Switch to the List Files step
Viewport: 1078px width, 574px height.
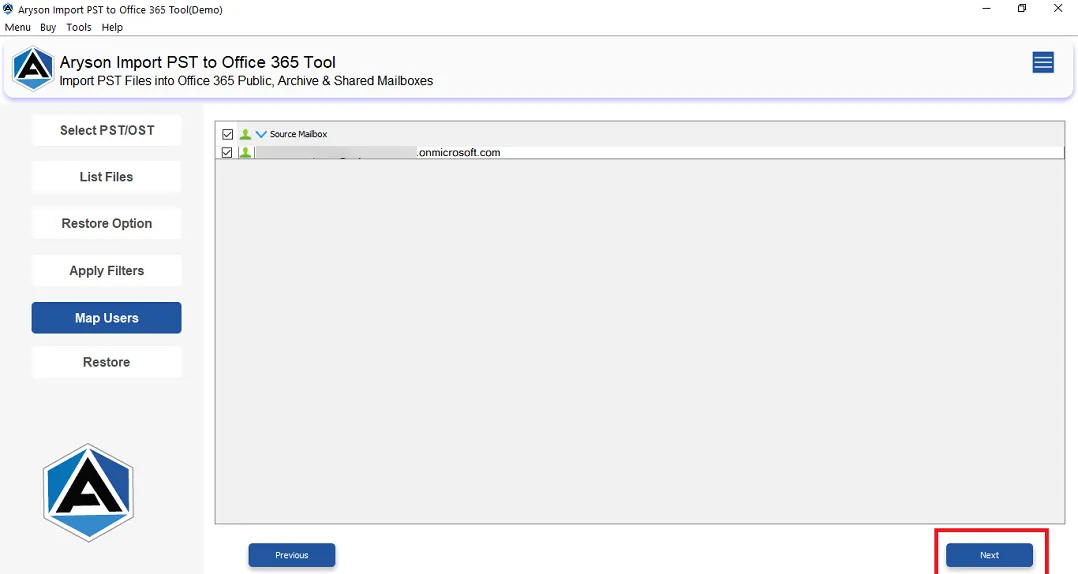[107, 177]
